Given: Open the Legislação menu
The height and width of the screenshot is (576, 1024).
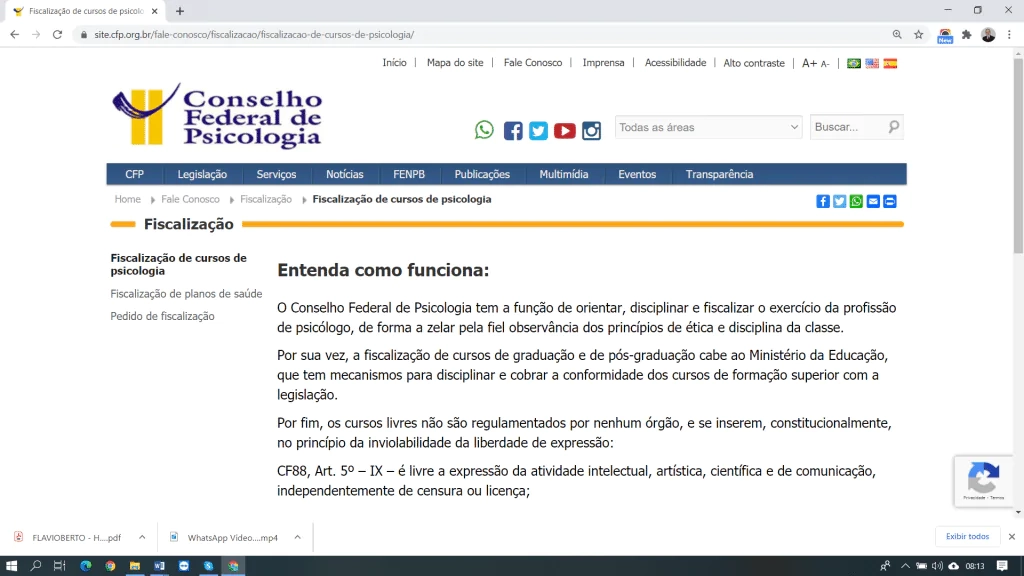Looking at the screenshot, I should click(202, 174).
